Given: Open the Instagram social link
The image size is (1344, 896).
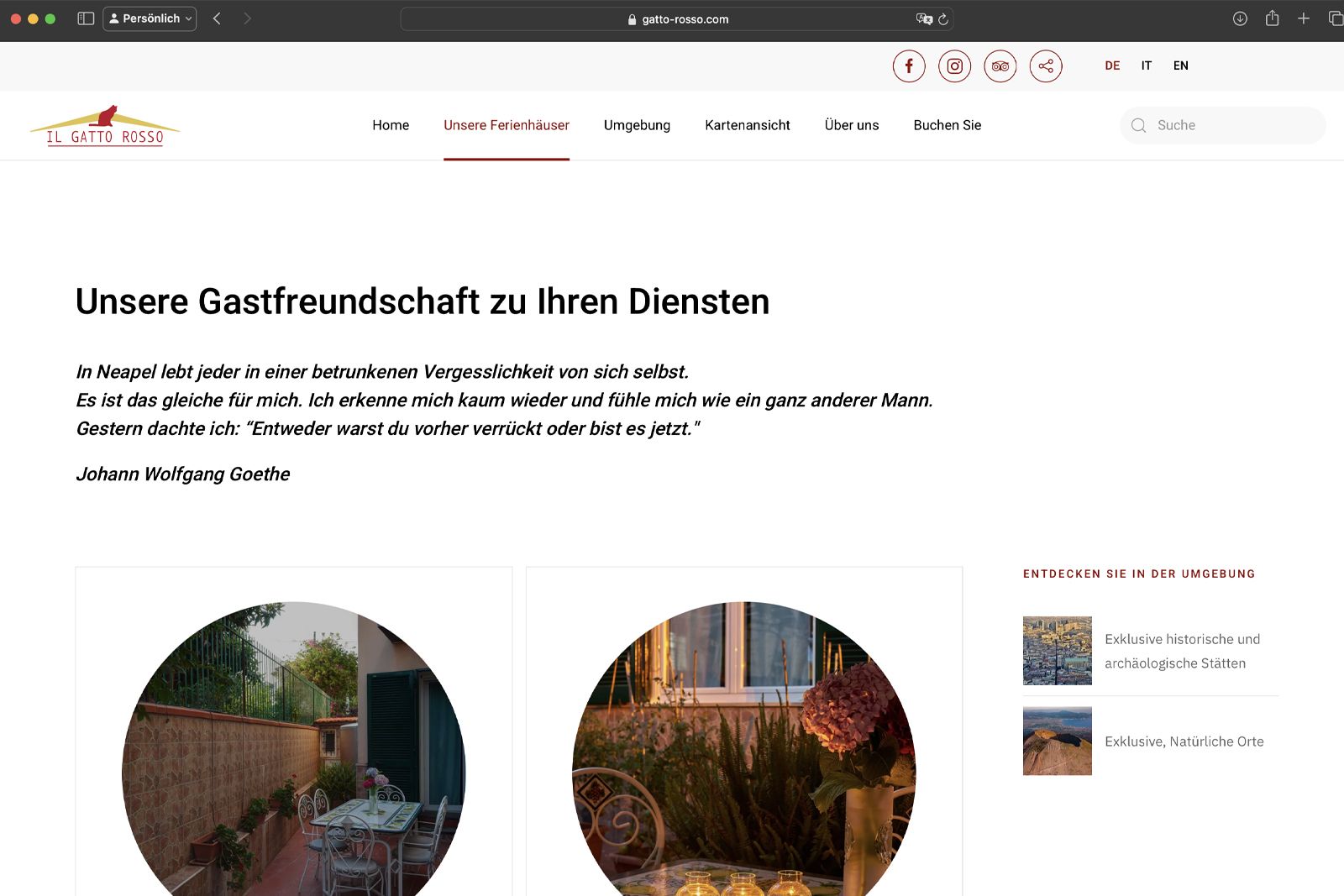Looking at the screenshot, I should [955, 66].
